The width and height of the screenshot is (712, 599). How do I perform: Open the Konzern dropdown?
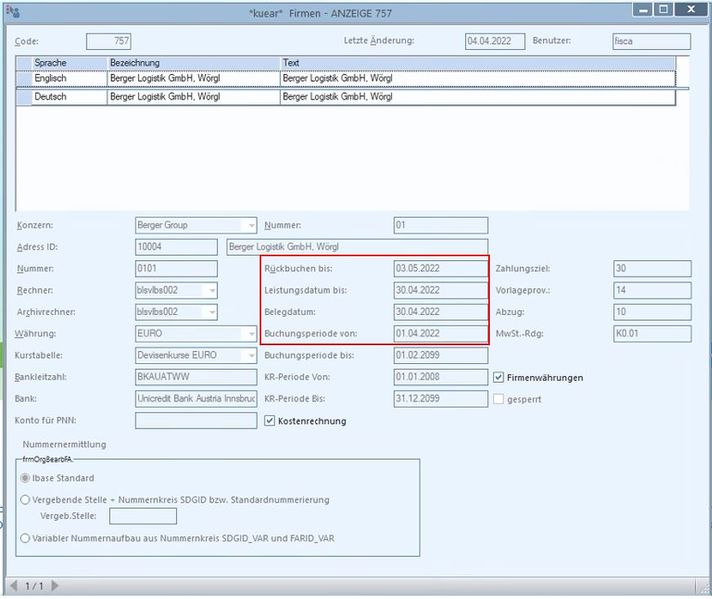[x=251, y=225]
